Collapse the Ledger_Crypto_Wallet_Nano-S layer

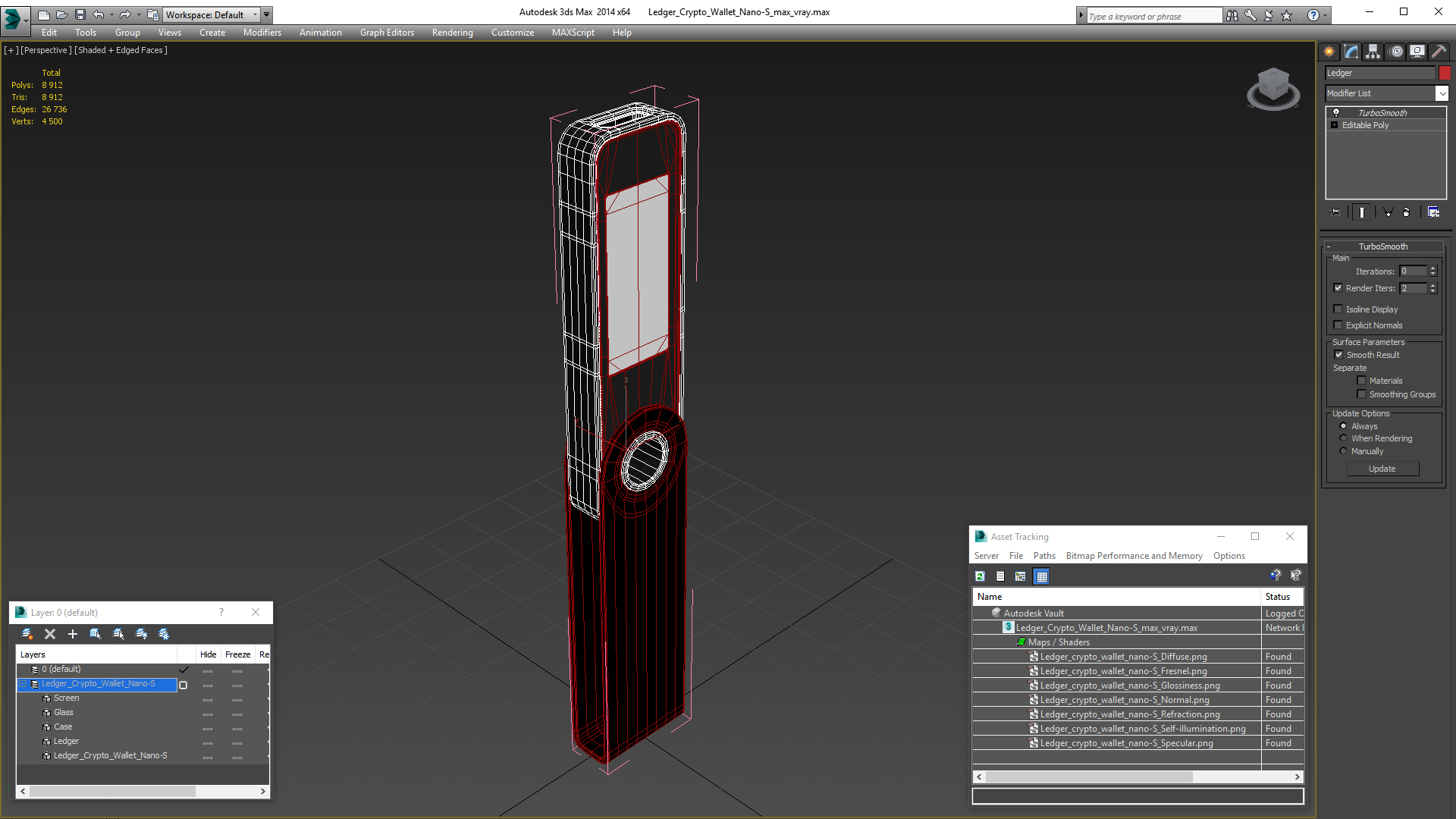[23, 684]
